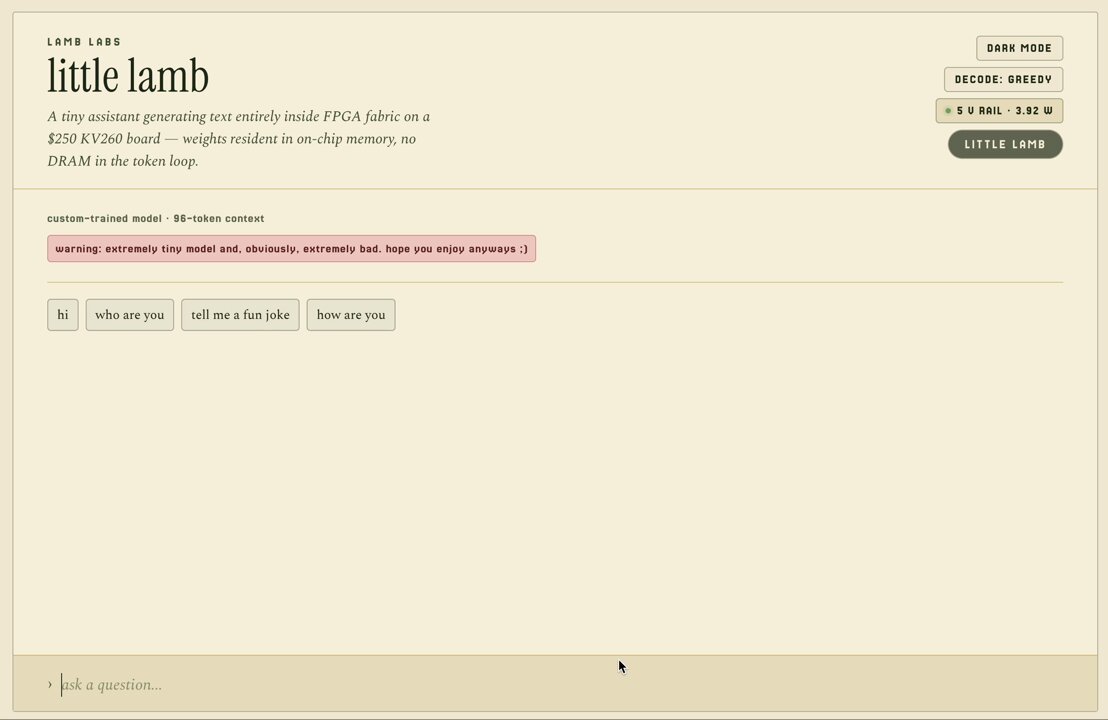Toggle the Dark Mode button
1108x720 pixels.
pyautogui.click(x=1019, y=48)
